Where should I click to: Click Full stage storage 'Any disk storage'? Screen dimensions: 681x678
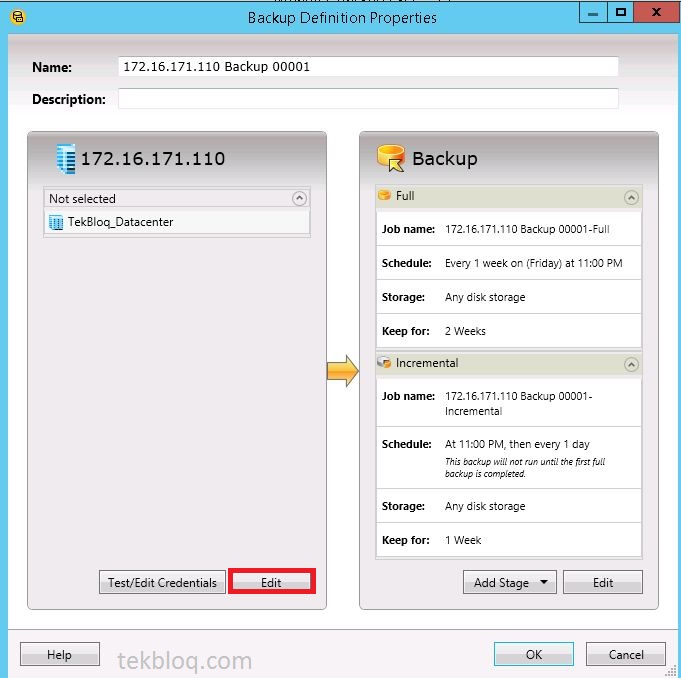click(x=485, y=297)
